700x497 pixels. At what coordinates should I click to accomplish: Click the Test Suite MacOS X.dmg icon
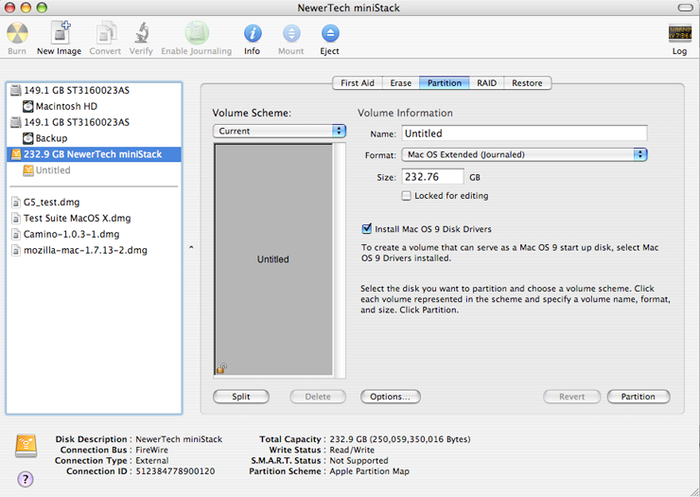pos(16,218)
